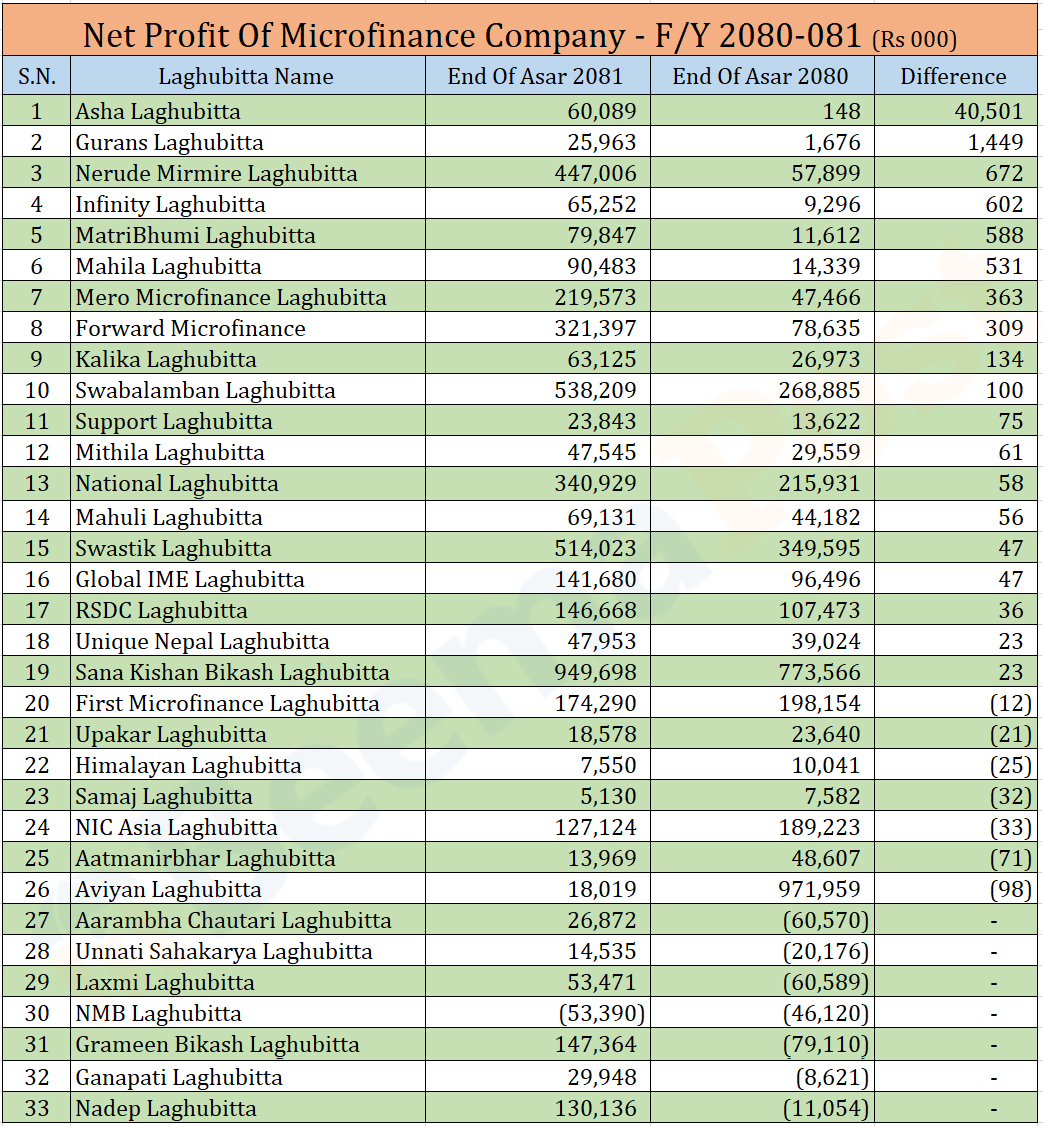Select the 'Sana Kishan Bikash Laghubitta' cell
This screenshot has width=1043, height=1127.
(x=232, y=672)
